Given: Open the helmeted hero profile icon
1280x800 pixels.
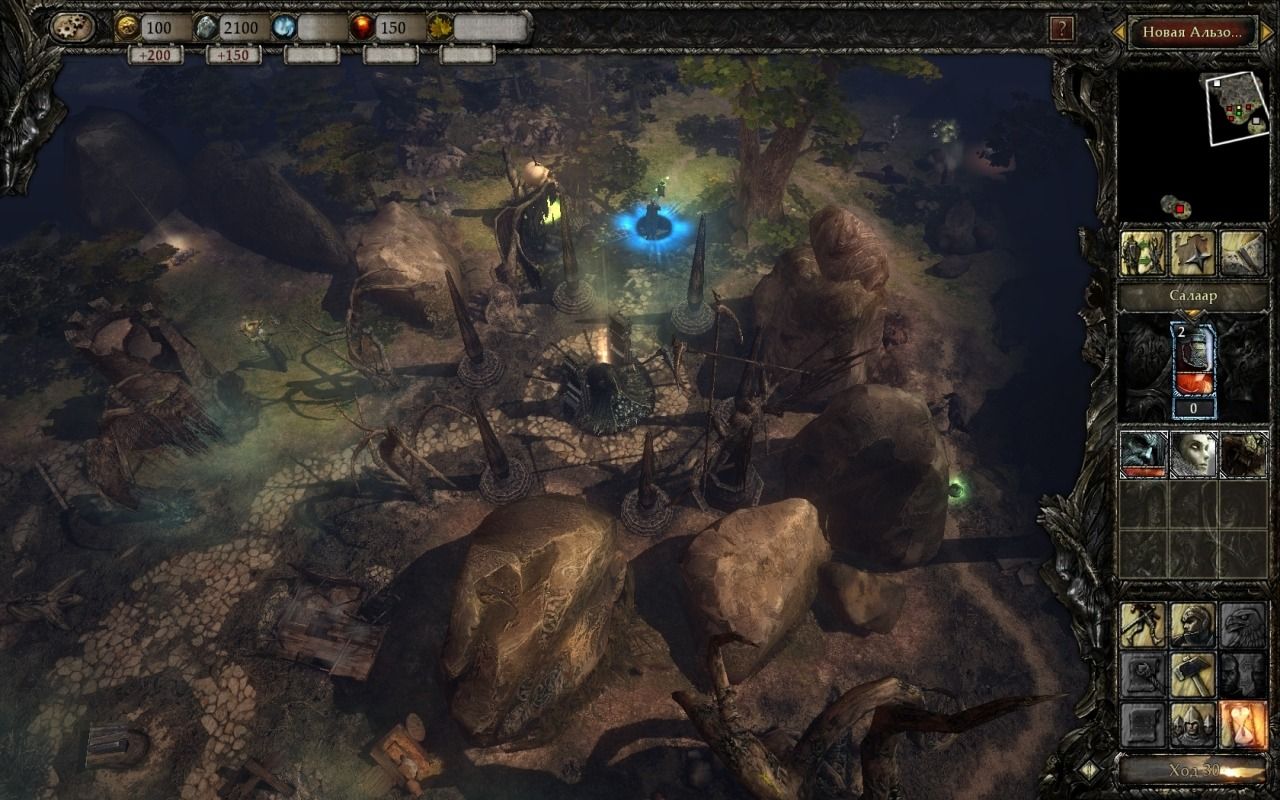Looking at the screenshot, I should (x=1192, y=625).
